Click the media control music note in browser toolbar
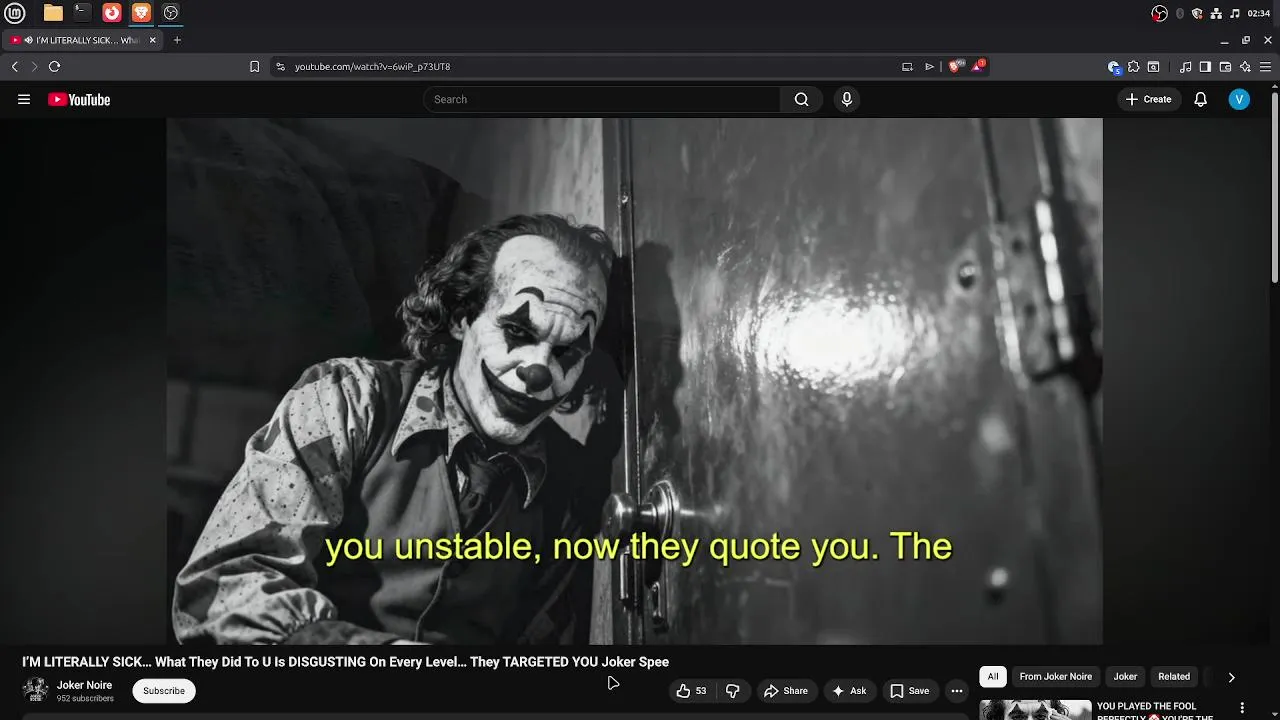This screenshot has width=1280, height=720. tap(1185, 67)
